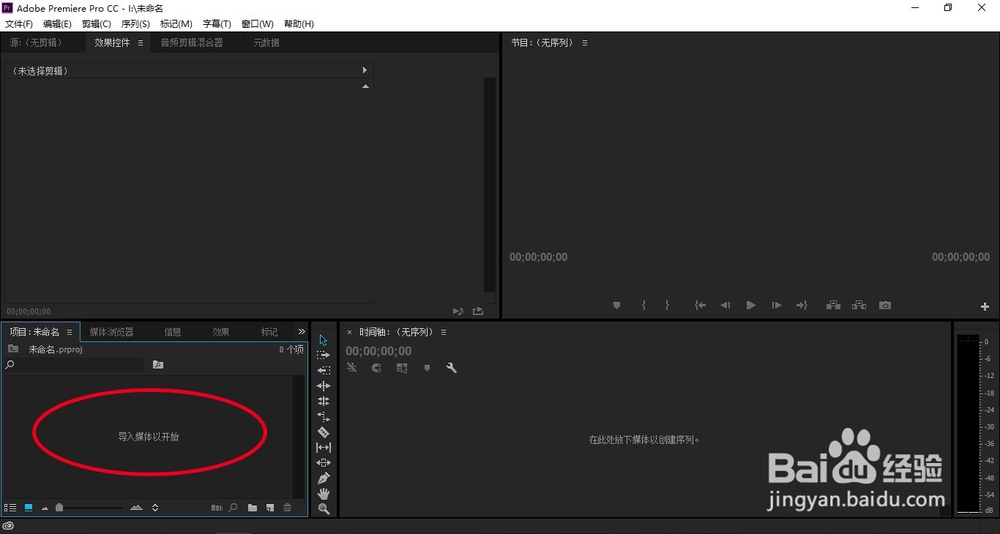Screen dimensions: 1000x534
Task: Toggle Linked Selection in timeline
Action: tap(402, 368)
